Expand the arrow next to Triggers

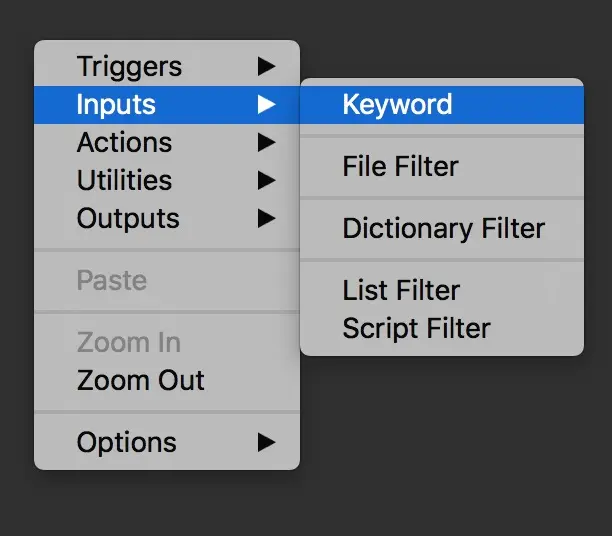pos(266,67)
